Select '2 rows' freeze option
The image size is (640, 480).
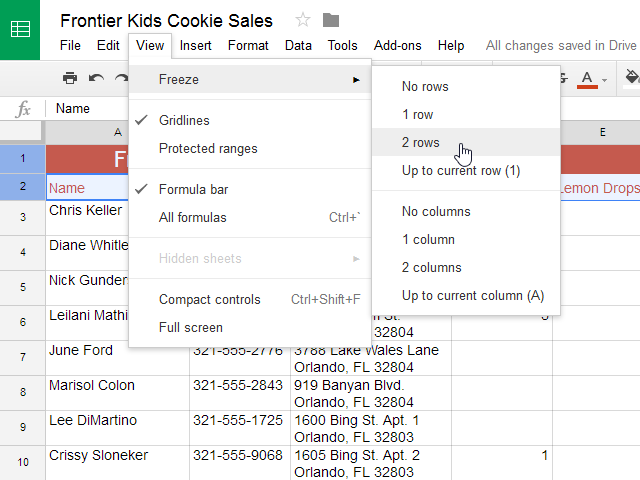pyautogui.click(x=421, y=143)
